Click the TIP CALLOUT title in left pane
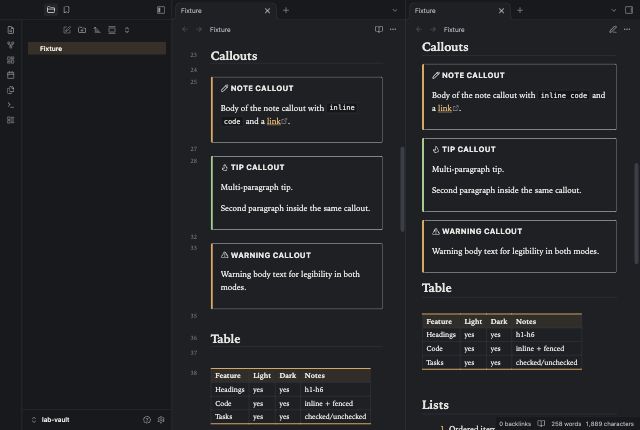640x430 pixels. pos(257,167)
